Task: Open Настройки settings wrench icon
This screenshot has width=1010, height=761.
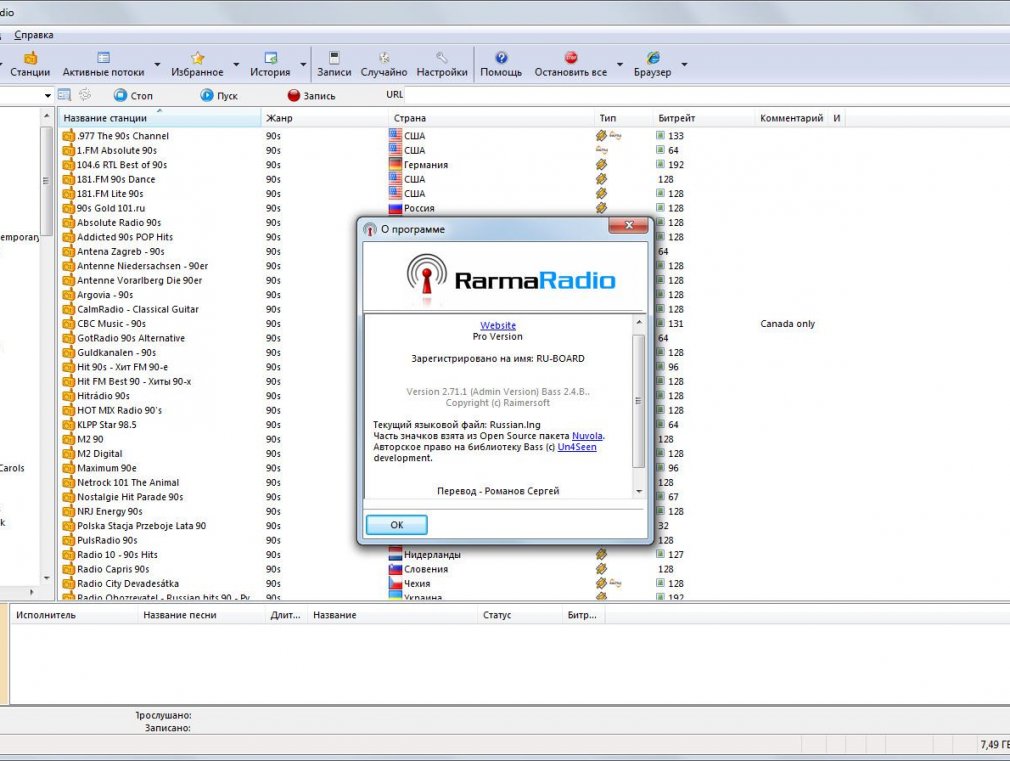Action: click(x=442, y=64)
